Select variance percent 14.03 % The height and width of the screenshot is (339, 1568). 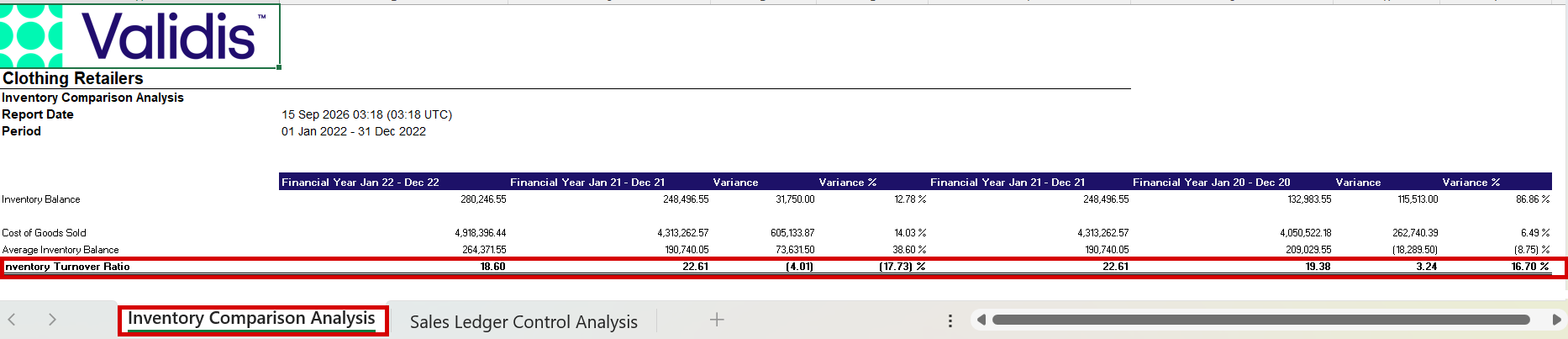click(911, 233)
